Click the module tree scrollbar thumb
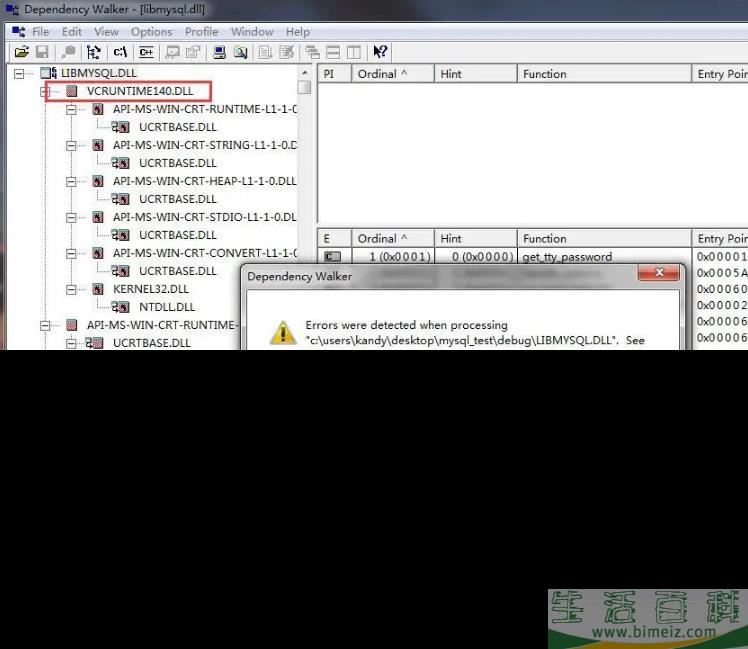This screenshot has height=649, width=748. tap(304, 87)
